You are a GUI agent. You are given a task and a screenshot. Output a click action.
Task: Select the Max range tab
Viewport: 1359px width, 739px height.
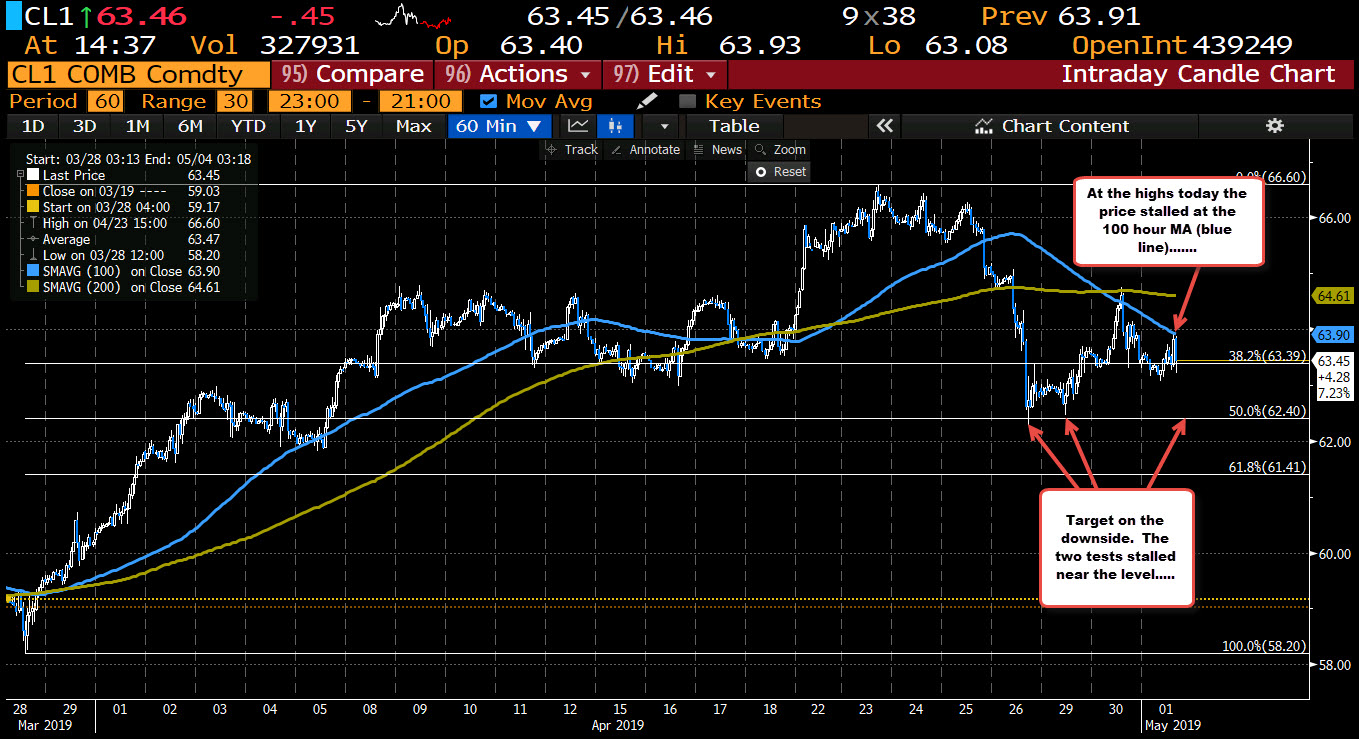click(x=413, y=126)
